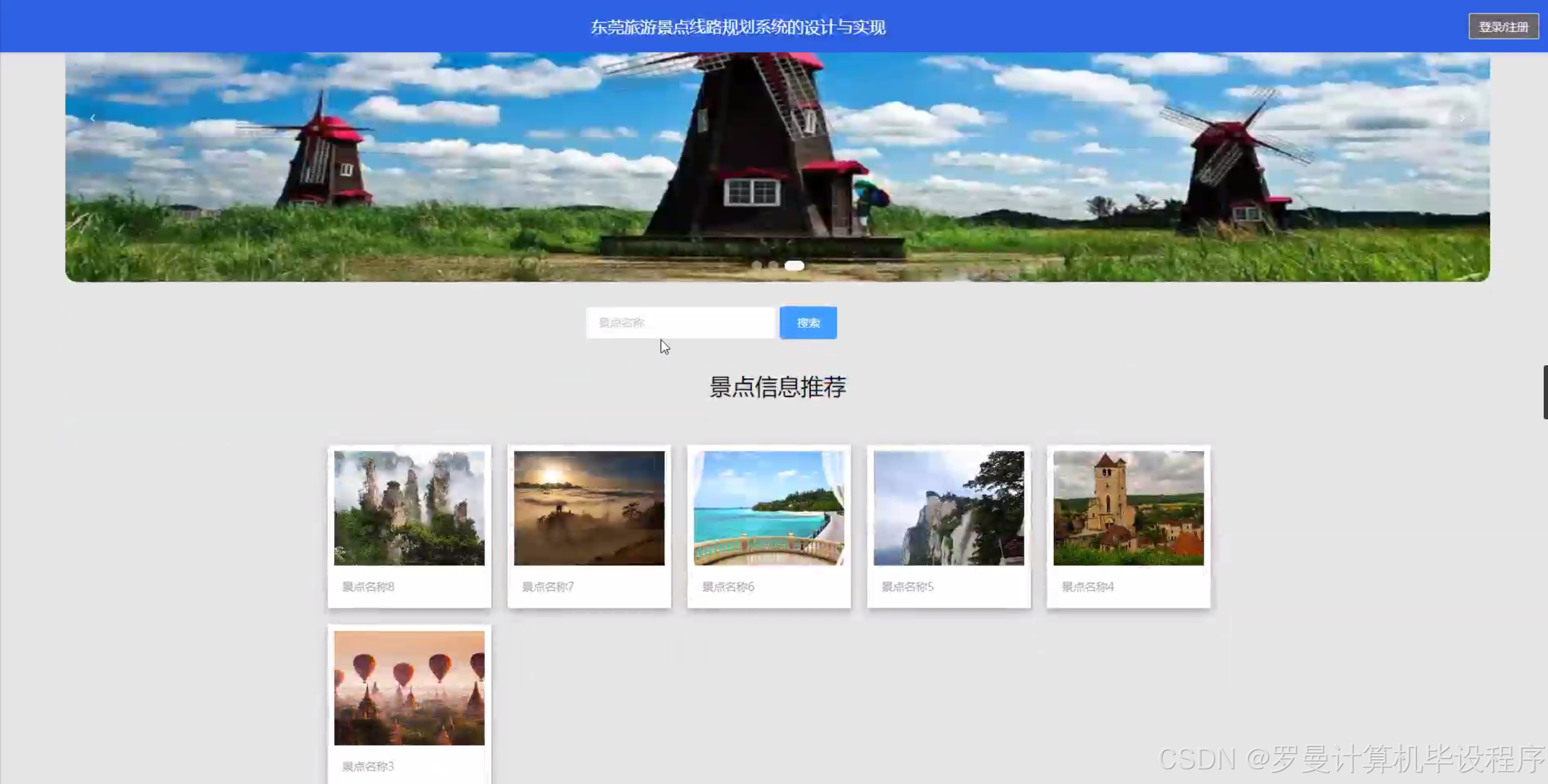Click the 景点名称6 card label
Viewport: 1548px width, 784px height.
tap(728, 587)
